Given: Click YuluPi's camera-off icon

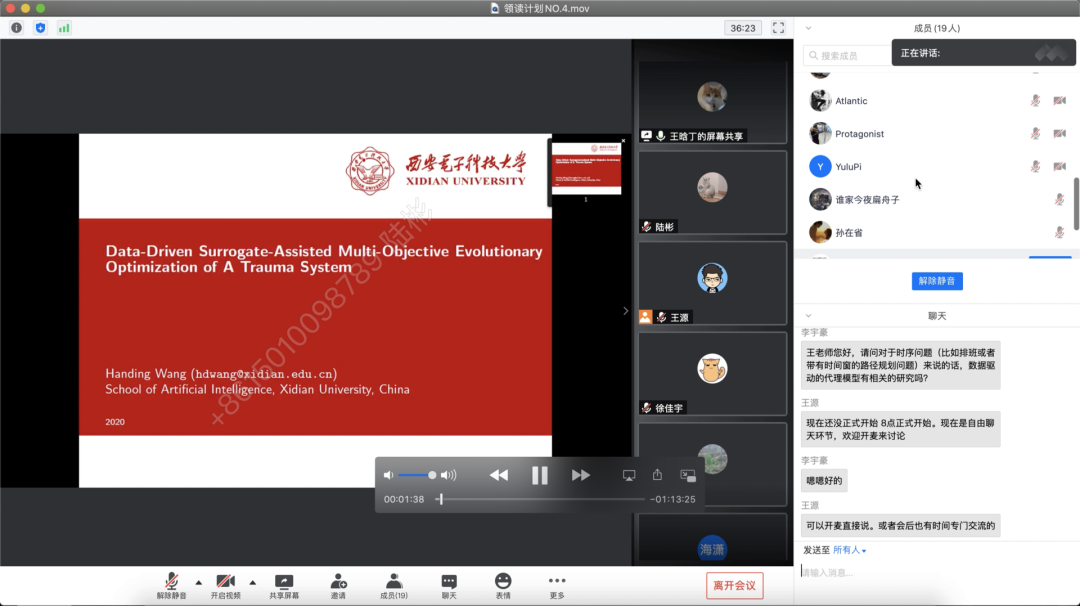Looking at the screenshot, I should coord(1059,167).
